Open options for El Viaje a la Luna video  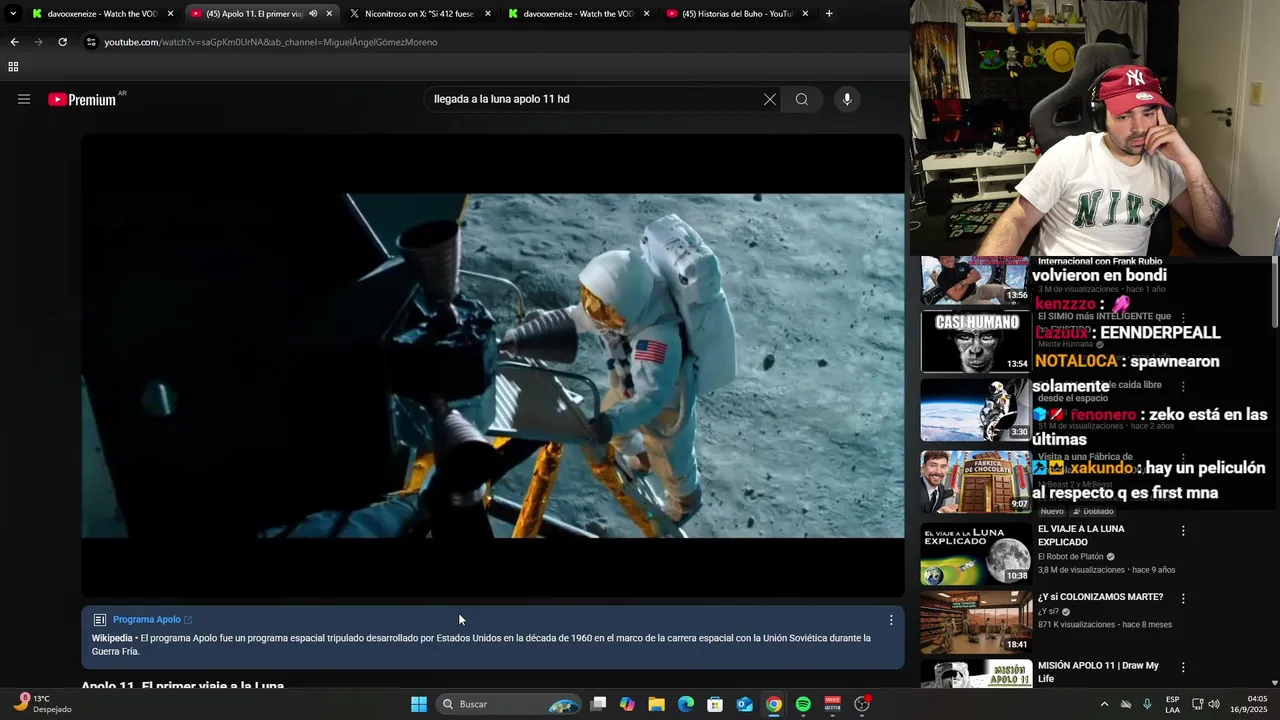1183,531
